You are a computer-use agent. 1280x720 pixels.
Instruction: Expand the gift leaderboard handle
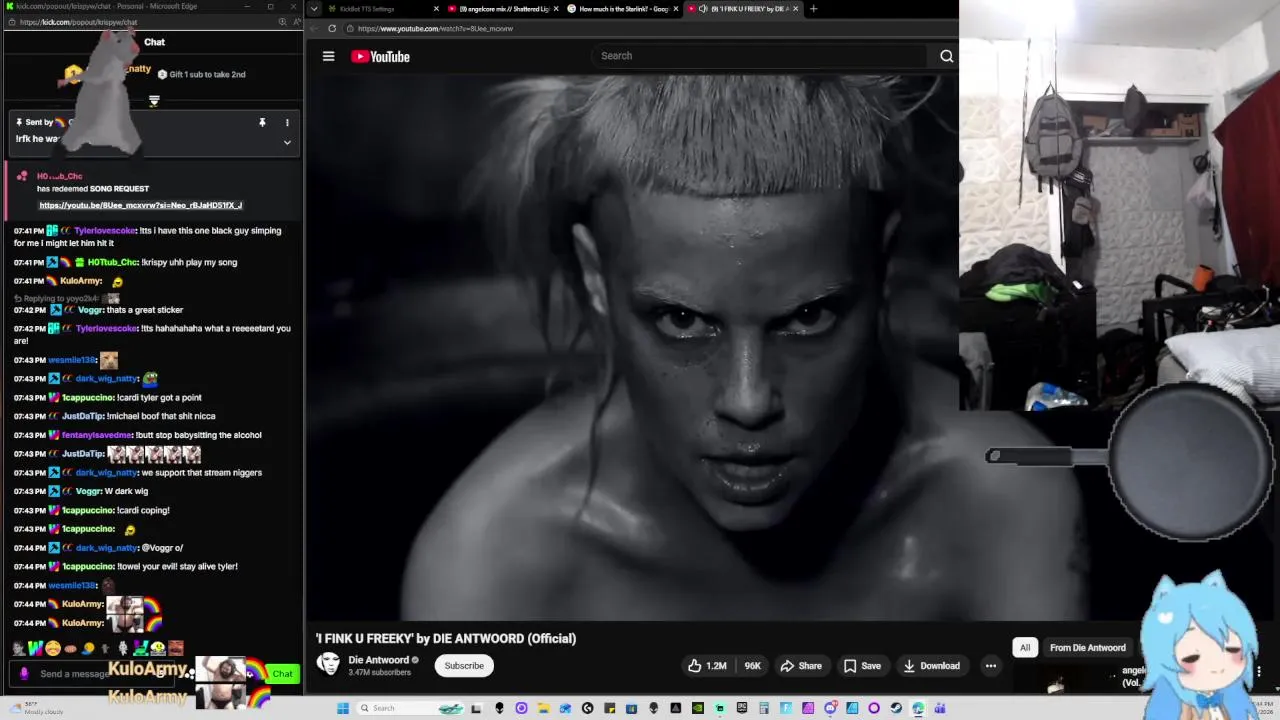(154, 101)
